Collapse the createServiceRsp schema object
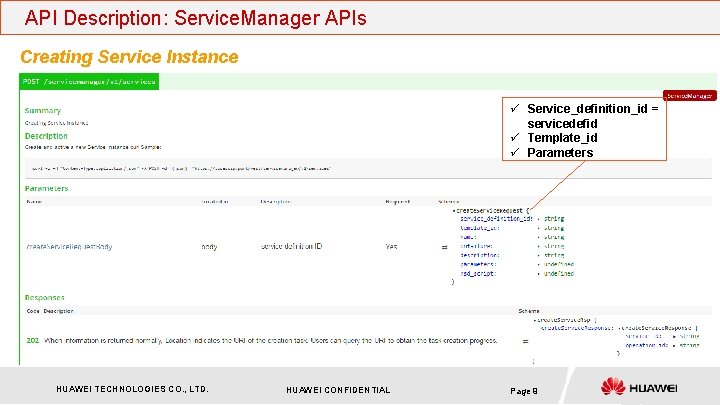The image size is (720, 405). (x=535, y=320)
